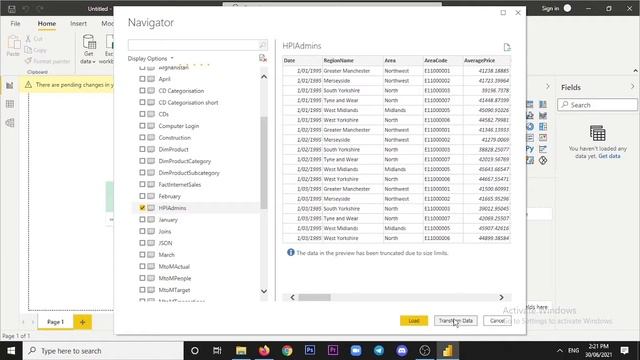Click the Get data ribbon icon

pyautogui.click(x=89, y=49)
